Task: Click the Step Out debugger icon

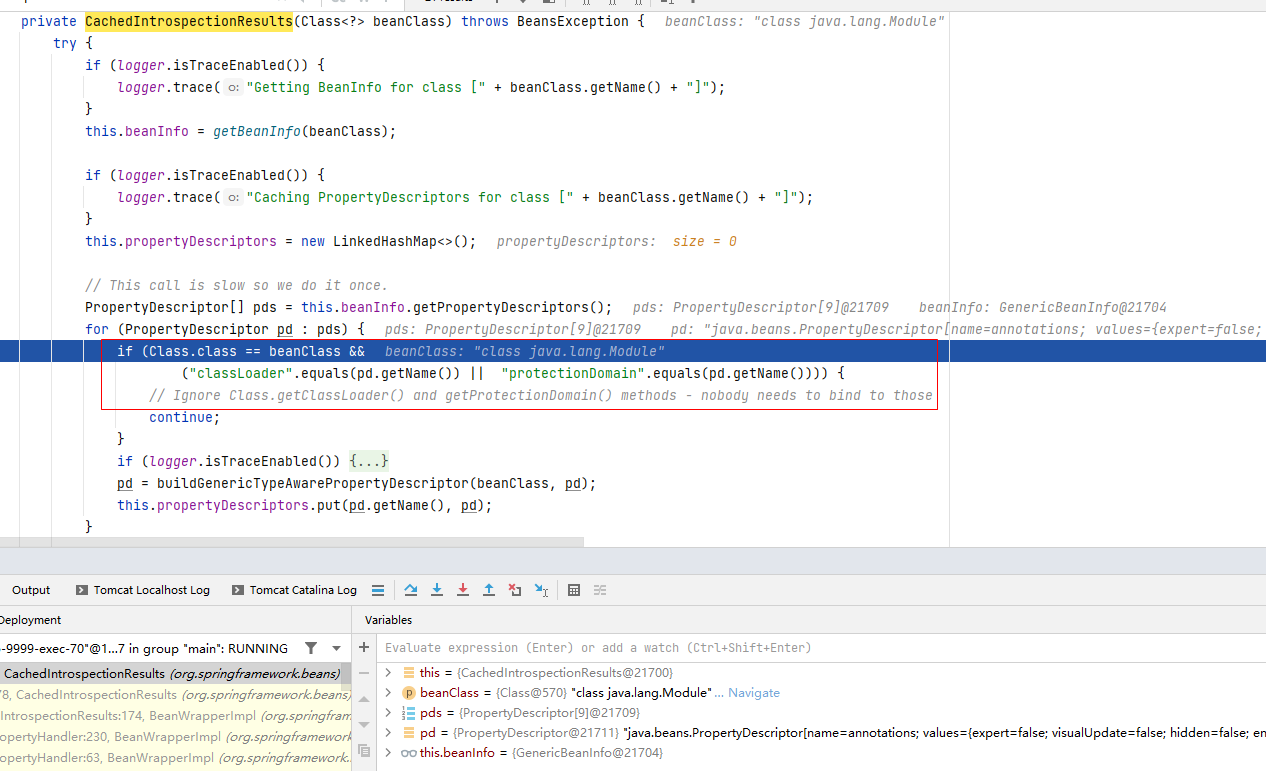Action: coord(489,590)
